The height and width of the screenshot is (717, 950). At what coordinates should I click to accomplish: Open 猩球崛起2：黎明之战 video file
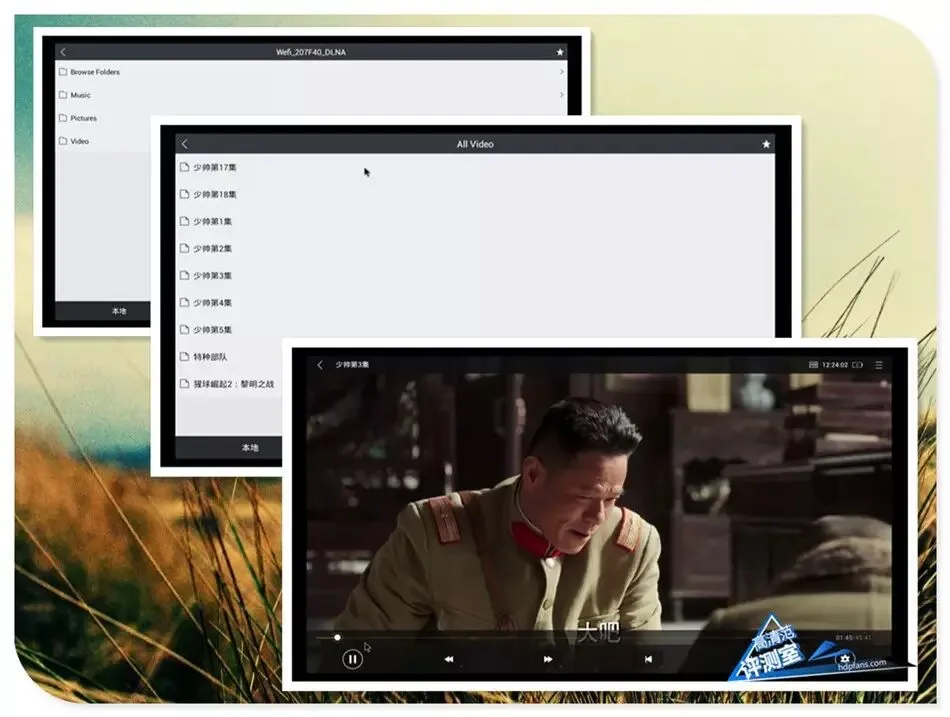(233, 384)
